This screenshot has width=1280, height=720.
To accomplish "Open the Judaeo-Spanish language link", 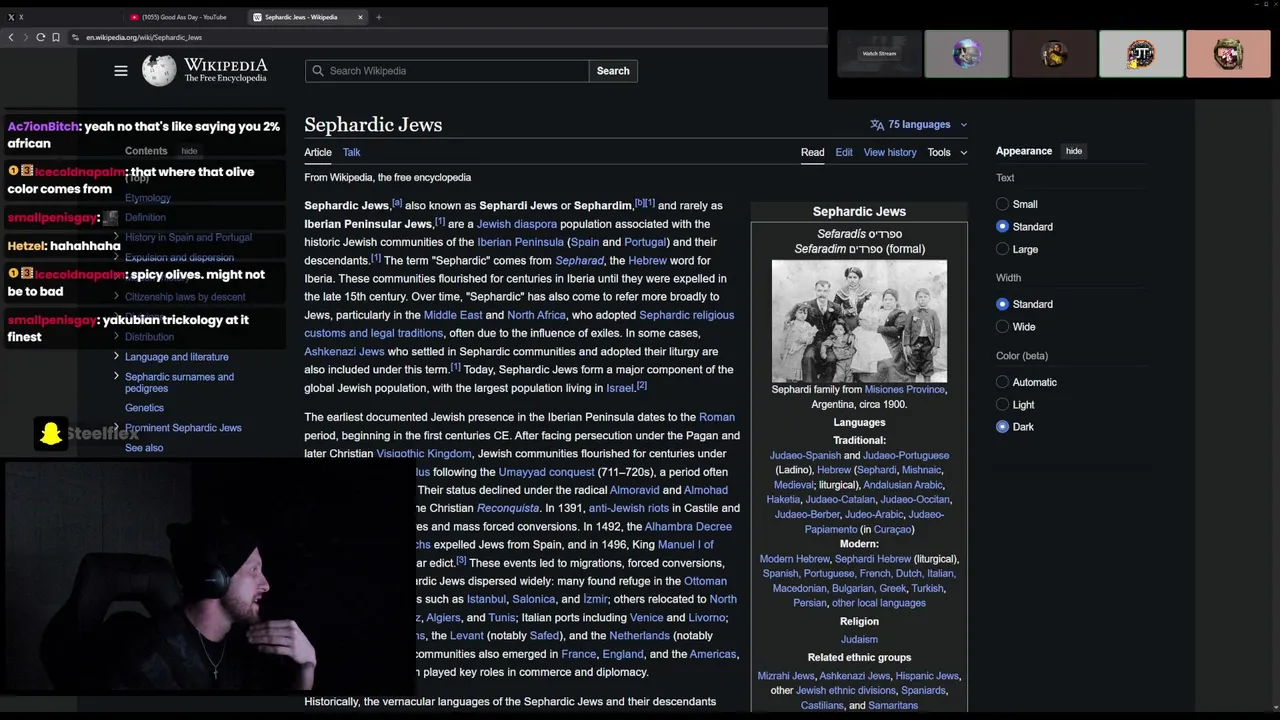I will (805, 456).
